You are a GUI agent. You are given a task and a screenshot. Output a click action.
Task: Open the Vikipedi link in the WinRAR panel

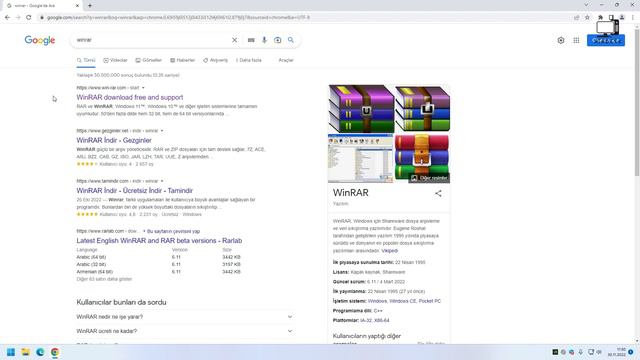pos(389,251)
